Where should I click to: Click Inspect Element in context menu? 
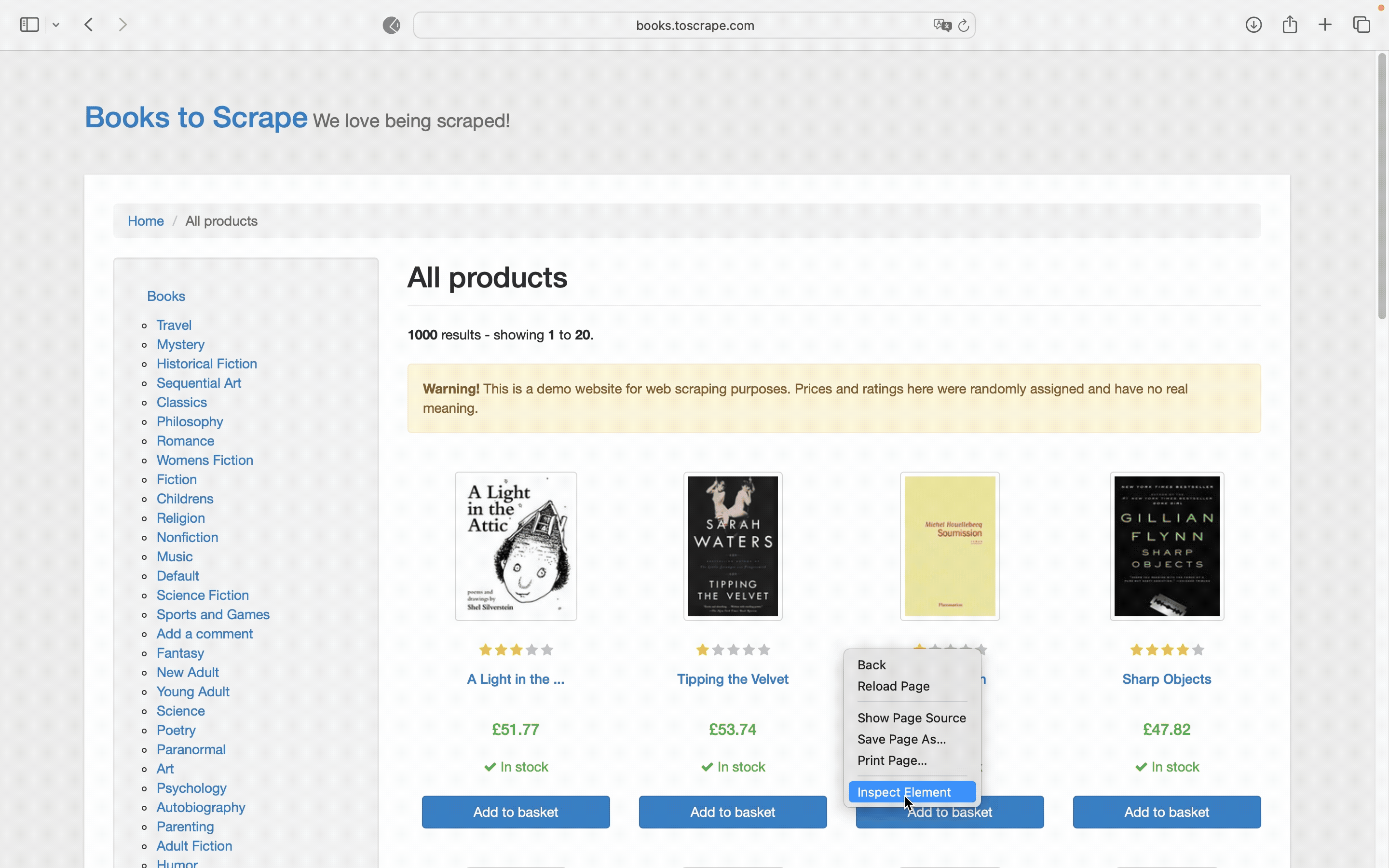[912, 792]
